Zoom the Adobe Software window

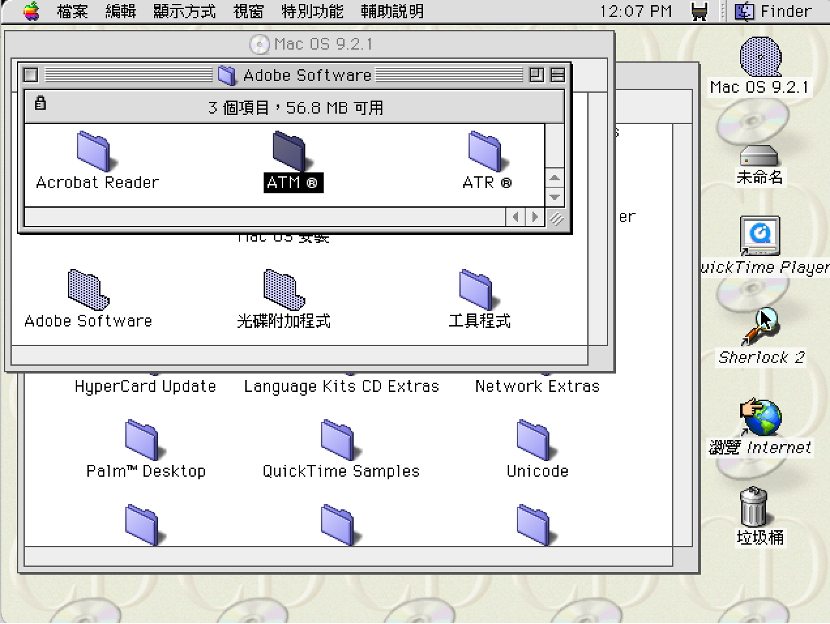pyautogui.click(x=536, y=75)
